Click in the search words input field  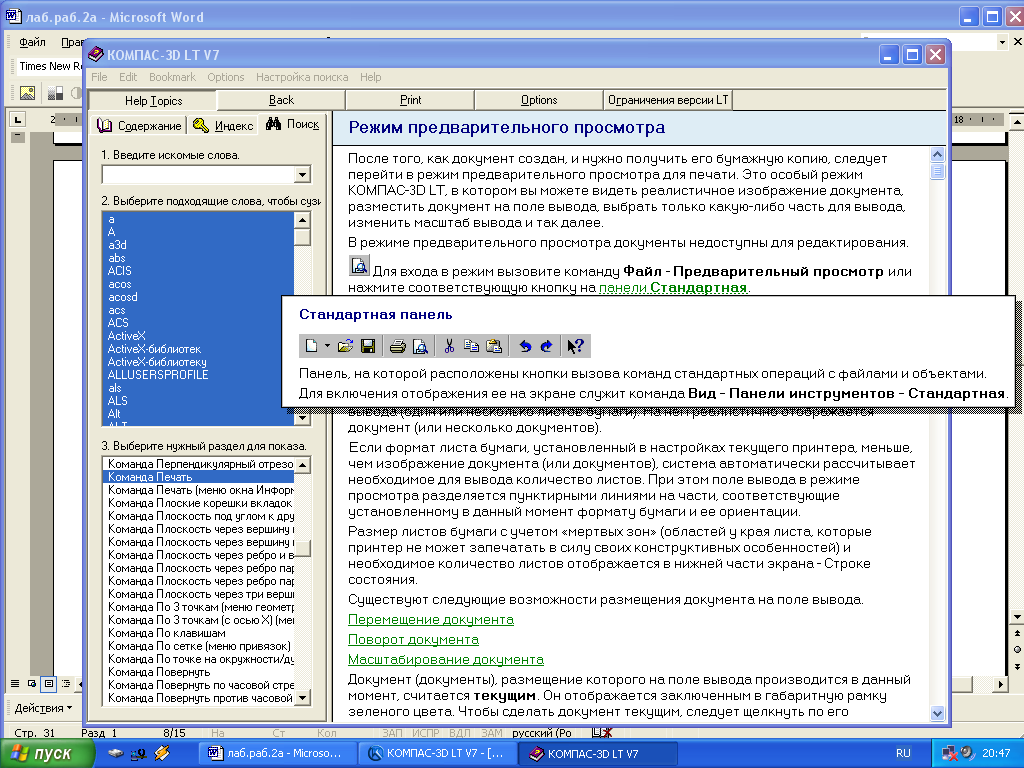coord(199,174)
